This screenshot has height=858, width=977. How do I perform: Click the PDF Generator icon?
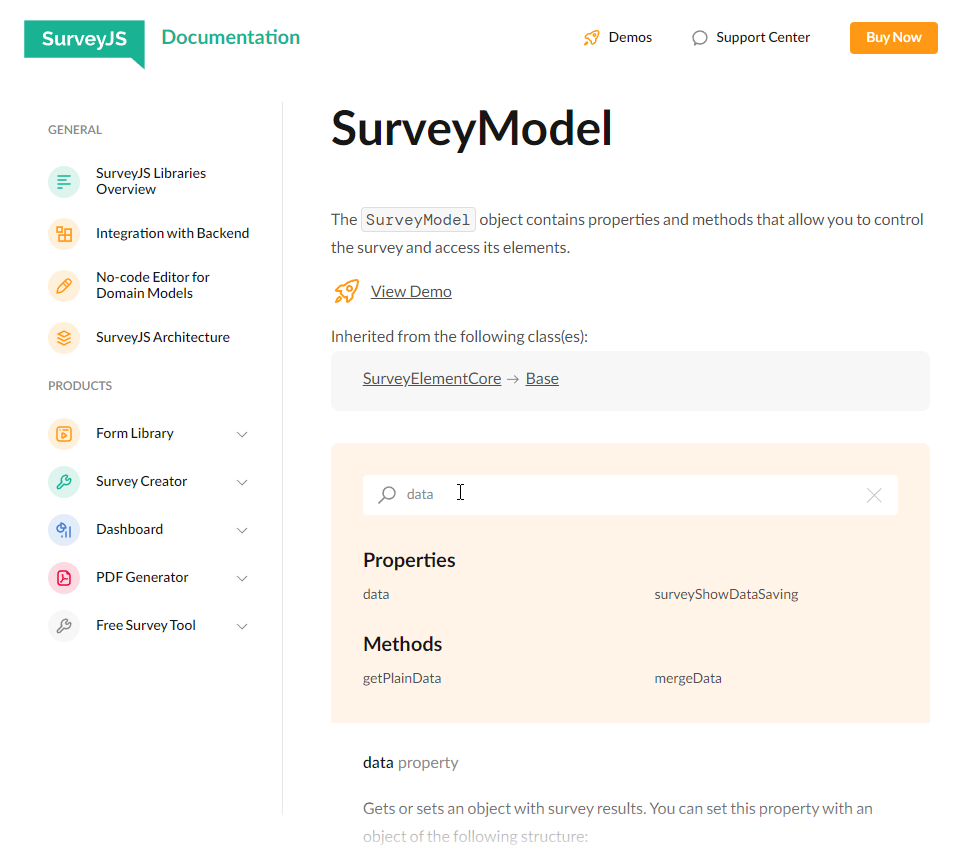point(63,577)
